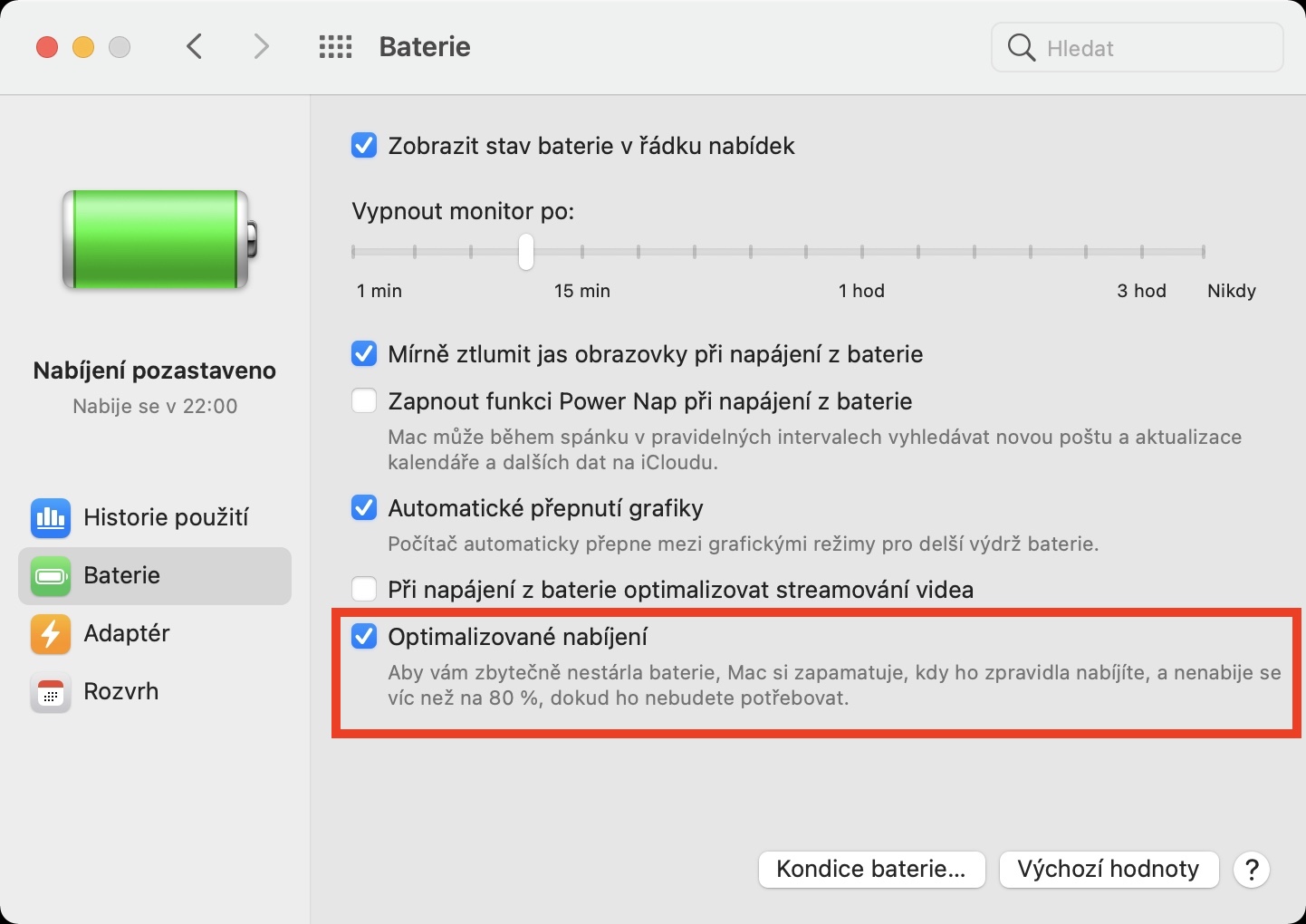Click the Rozvrh calendar icon
The height and width of the screenshot is (924, 1306).
click(51, 692)
